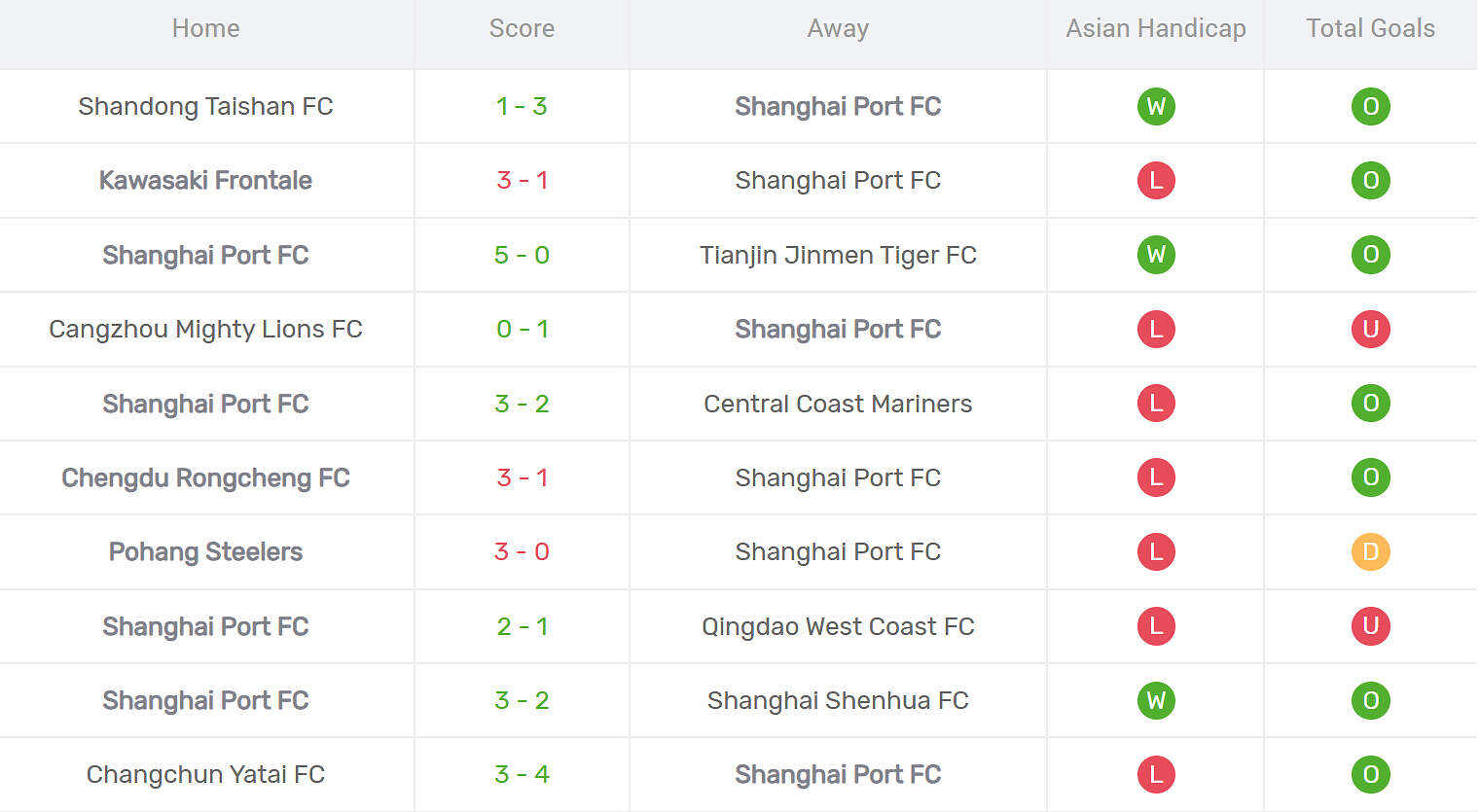Open the 3 - 4 score at Changchun Yatai
The width and height of the screenshot is (1480, 812).
point(522,774)
